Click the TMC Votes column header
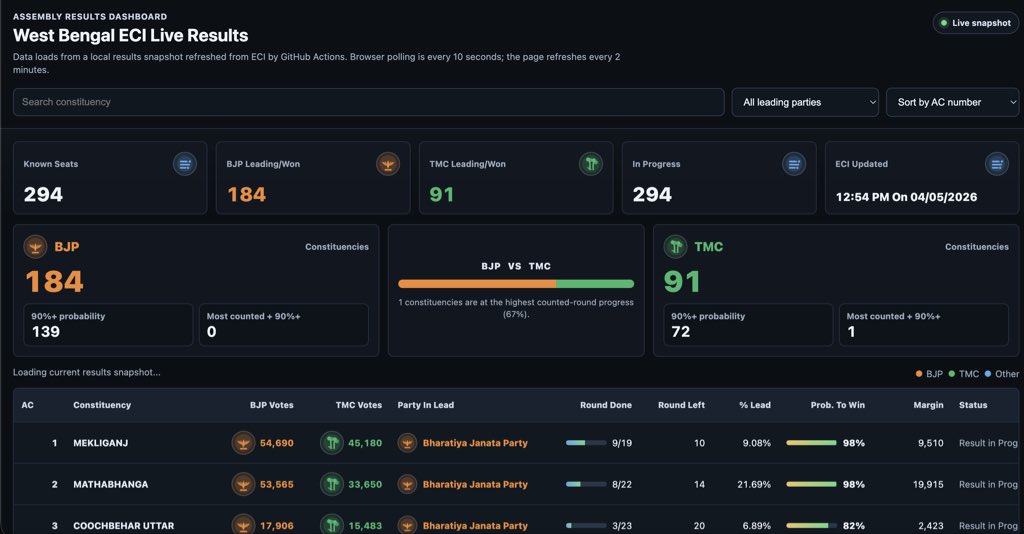Screen dimensions: 1024x534 pos(359,405)
